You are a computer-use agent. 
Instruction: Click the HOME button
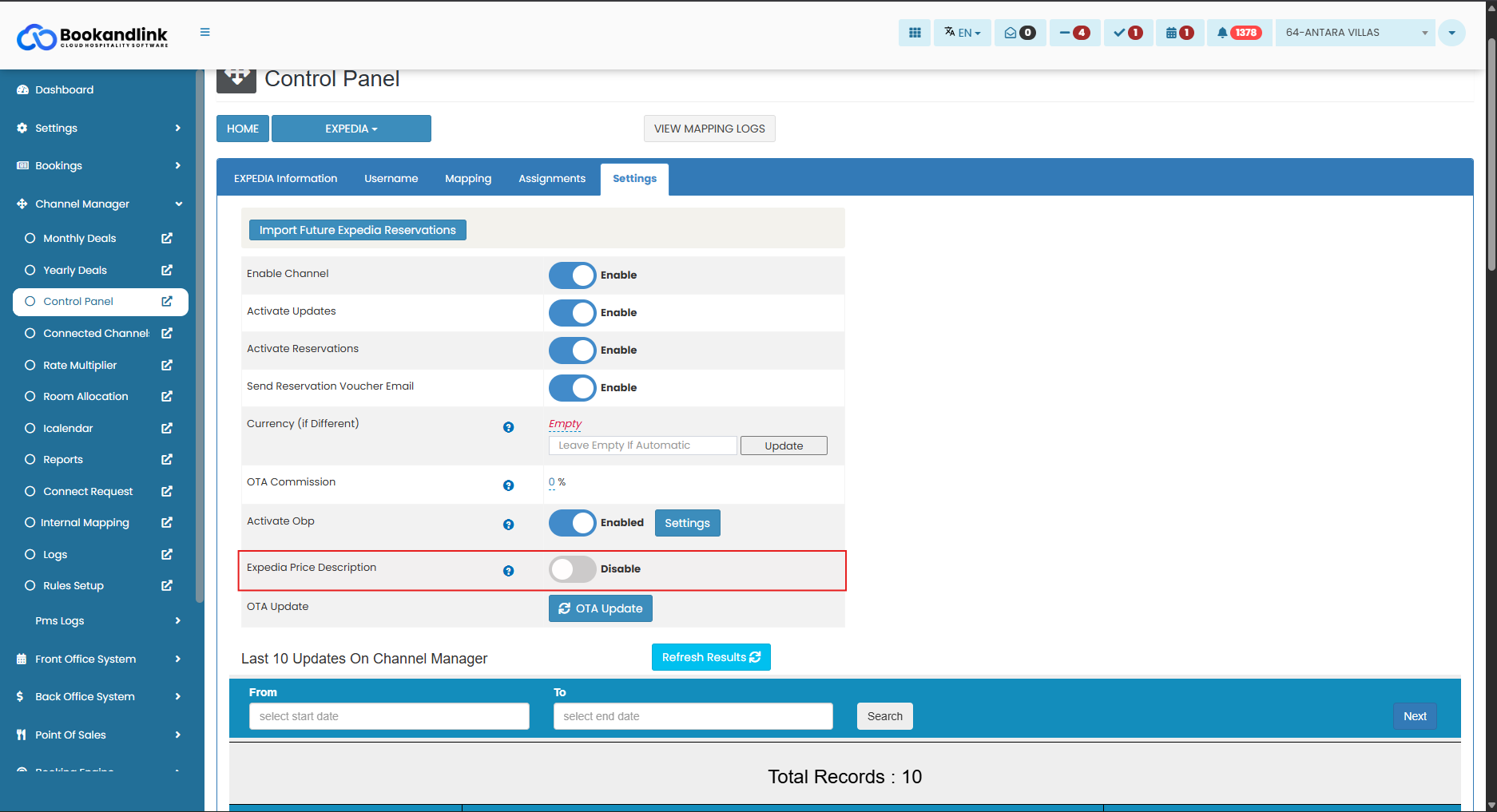click(243, 129)
